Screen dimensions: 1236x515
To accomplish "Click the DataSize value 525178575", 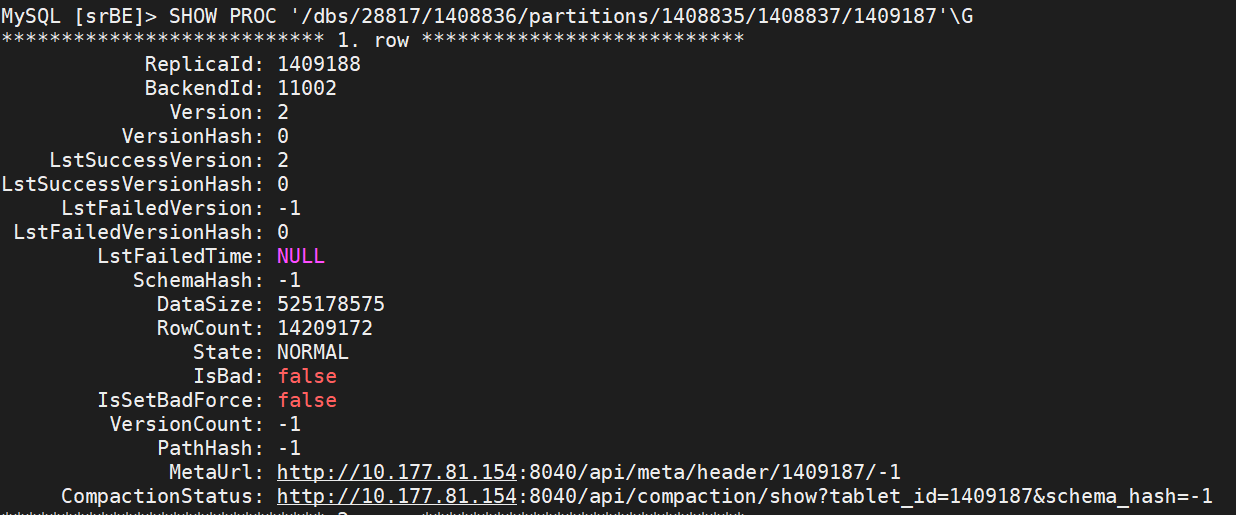I will click(331, 304).
